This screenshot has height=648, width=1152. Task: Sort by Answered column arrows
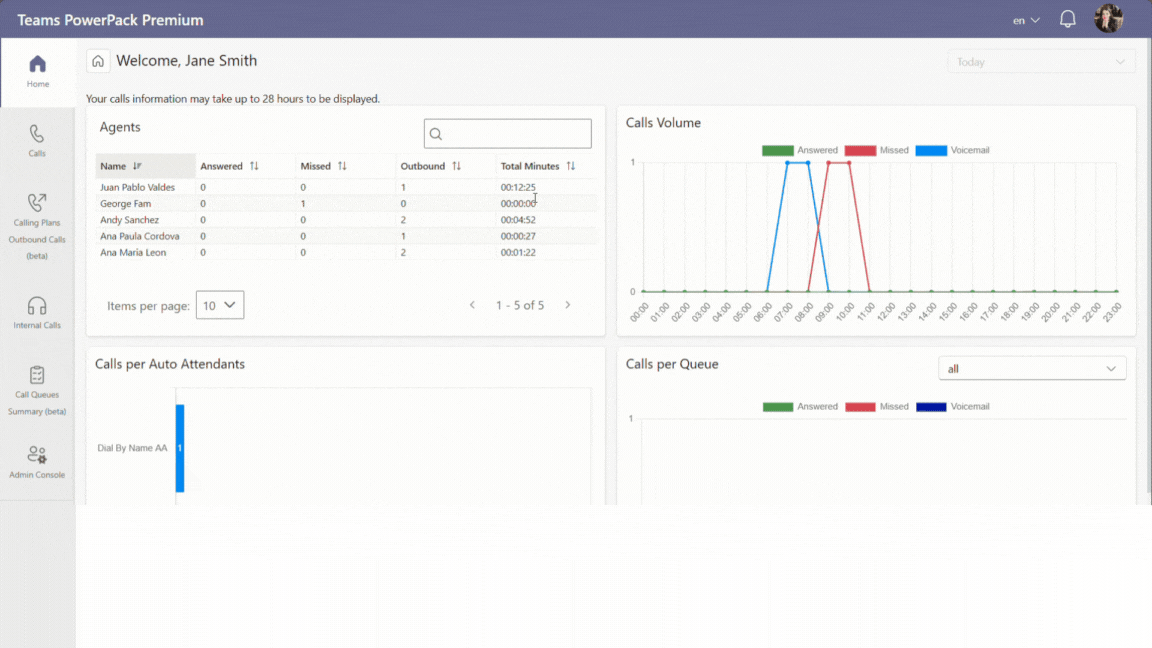coord(254,166)
